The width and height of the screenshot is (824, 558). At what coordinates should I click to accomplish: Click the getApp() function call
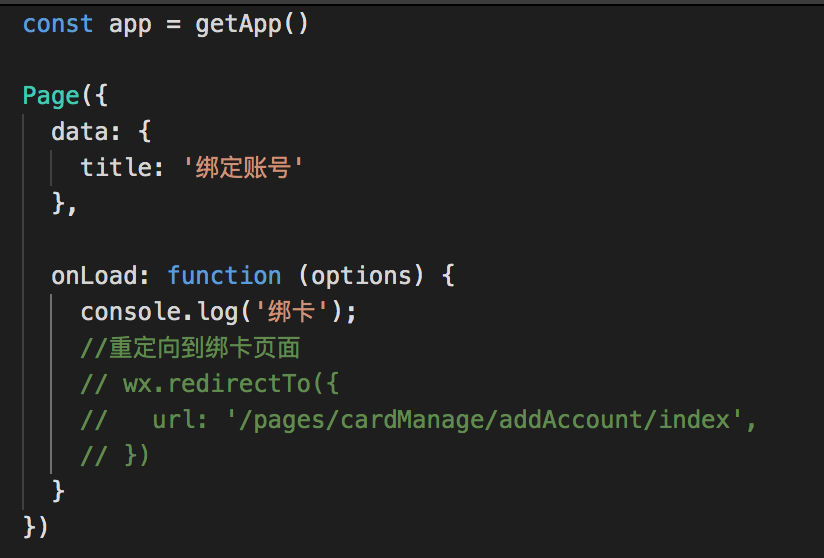[252, 24]
